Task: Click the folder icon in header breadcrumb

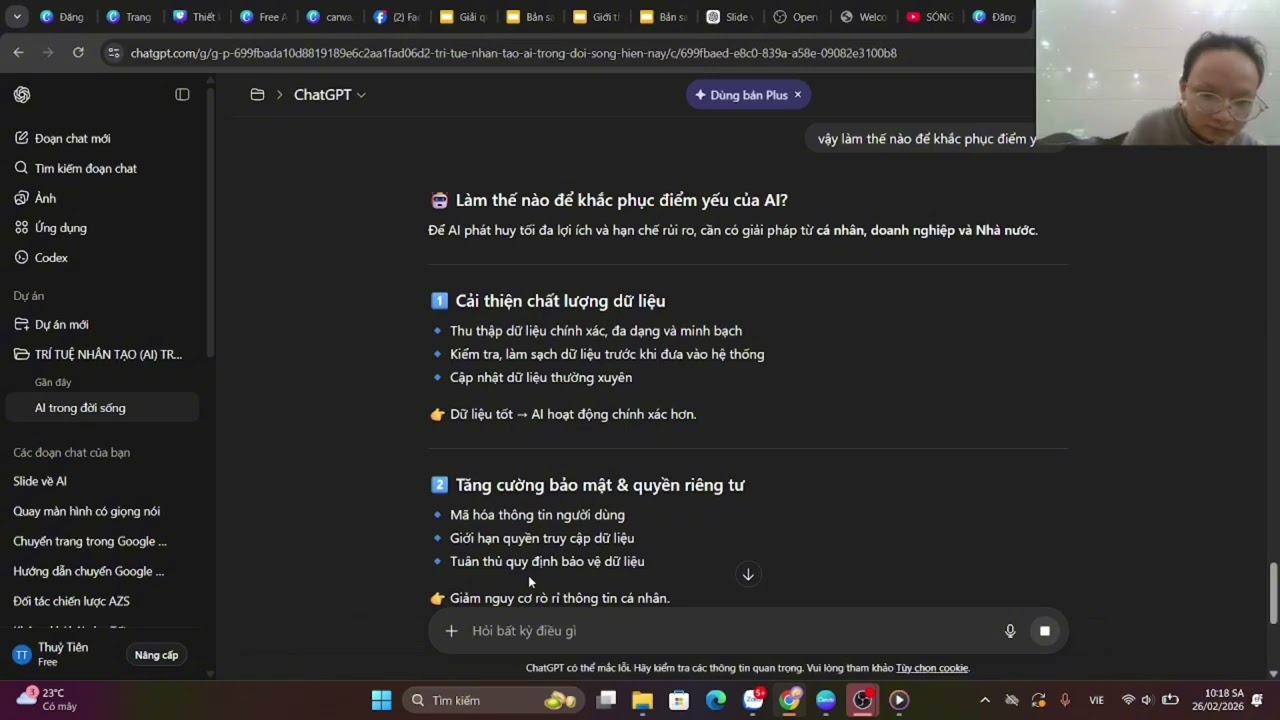Action: click(257, 94)
